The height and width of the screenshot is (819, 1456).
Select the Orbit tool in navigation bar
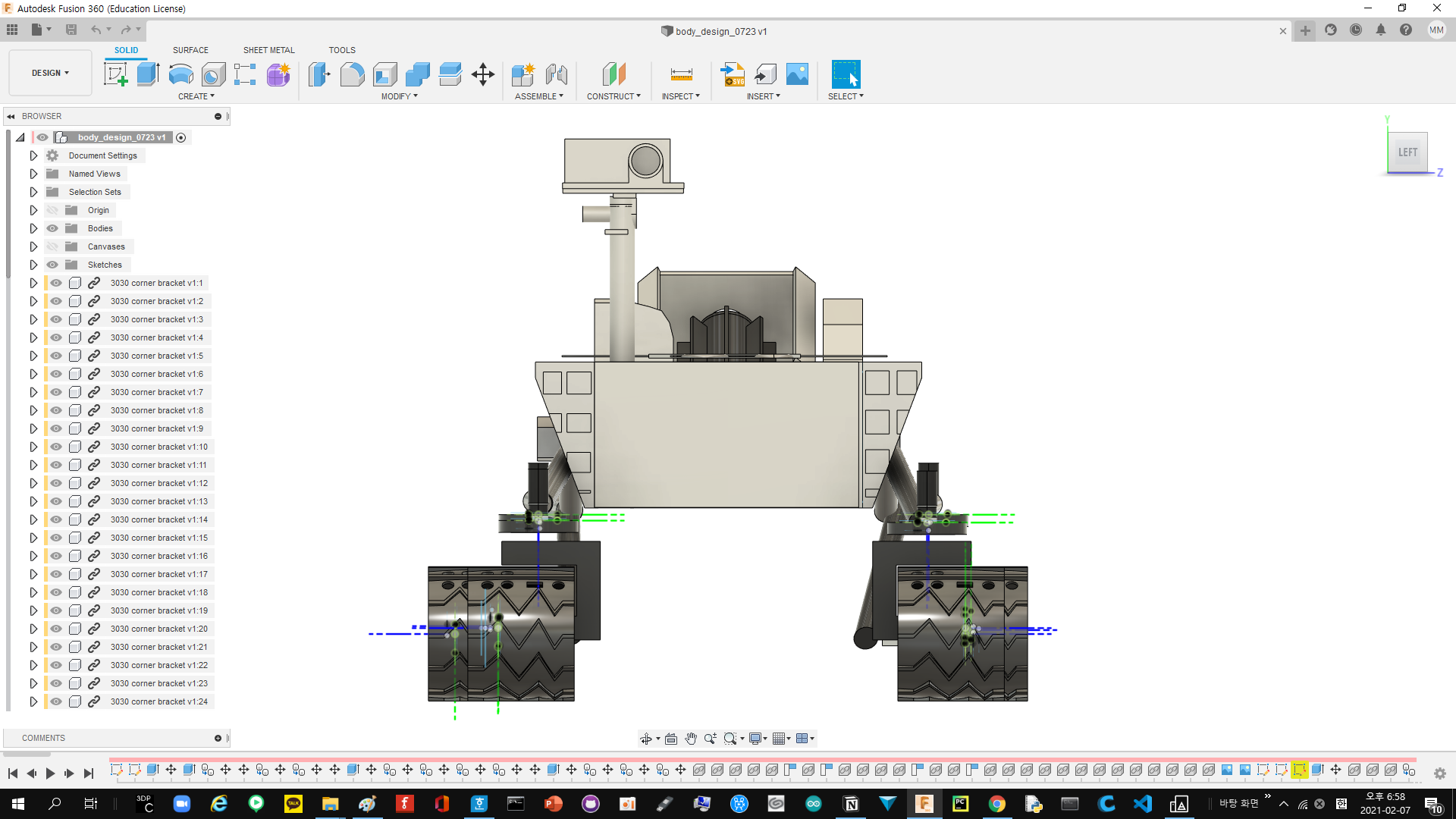point(647,738)
